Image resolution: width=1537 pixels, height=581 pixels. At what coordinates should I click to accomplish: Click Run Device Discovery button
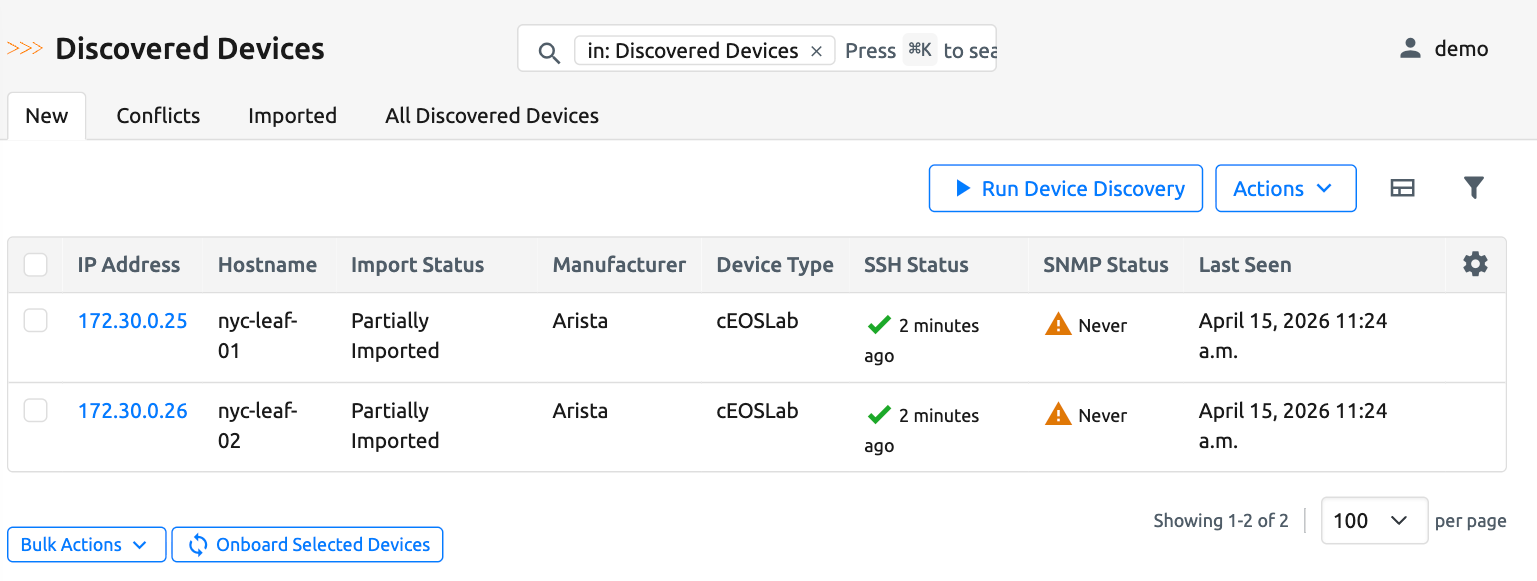coord(1065,188)
